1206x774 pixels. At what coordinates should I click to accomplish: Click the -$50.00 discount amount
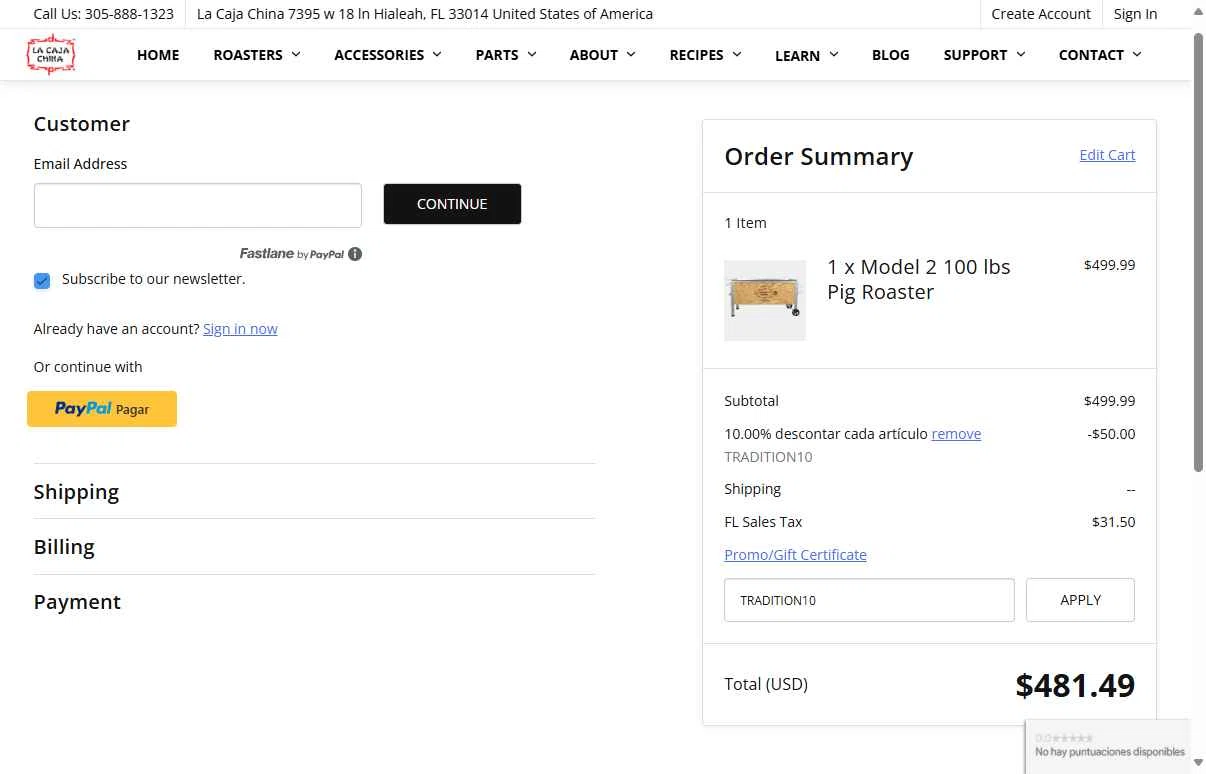click(1111, 434)
